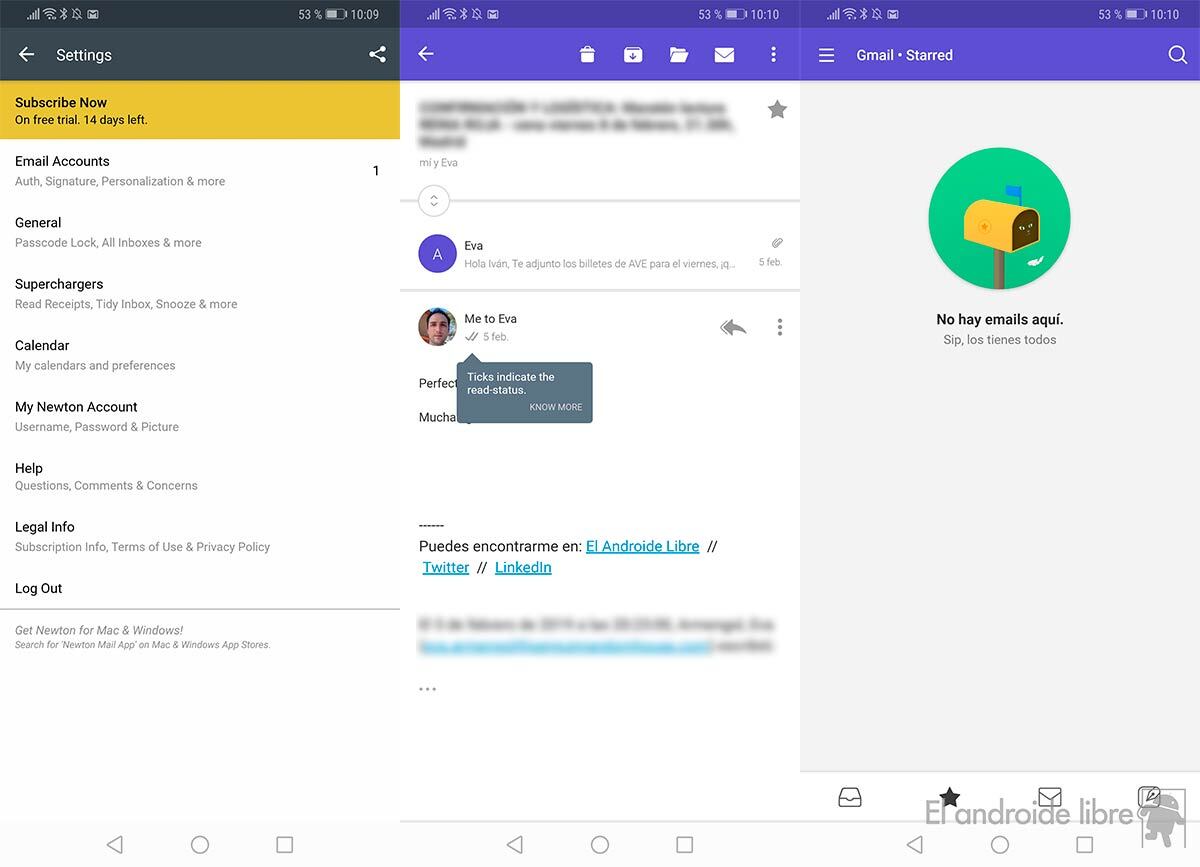The image size is (1200, 867).
Task: Tap Android back button under Settings screen
Action: (115, 845)
